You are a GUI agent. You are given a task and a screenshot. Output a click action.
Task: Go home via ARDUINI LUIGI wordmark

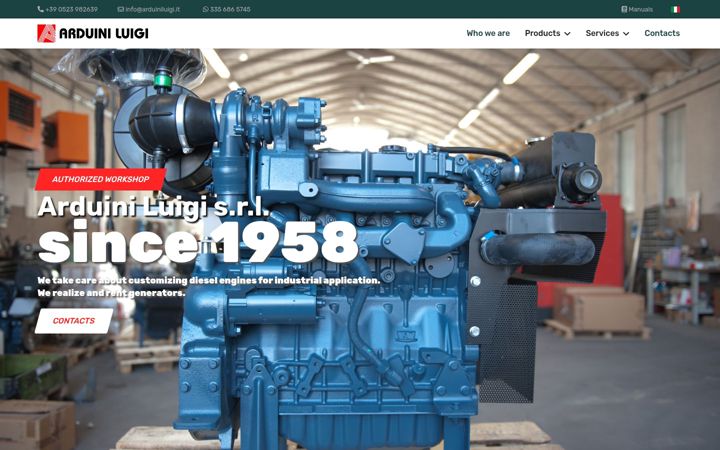[104, 34]
